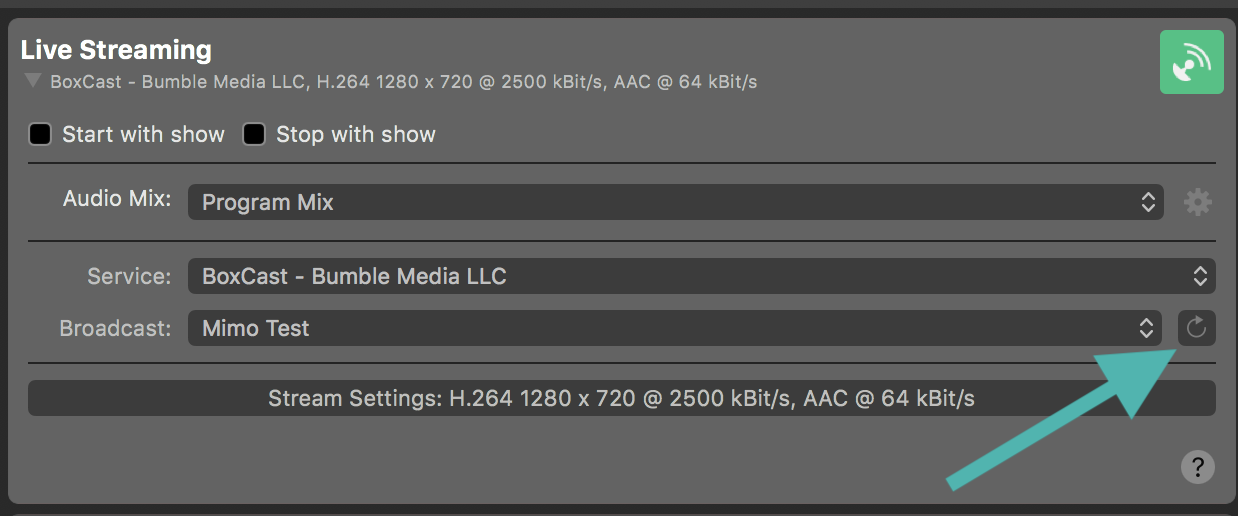Open Audio Mix gear settings

[1197, 202]
